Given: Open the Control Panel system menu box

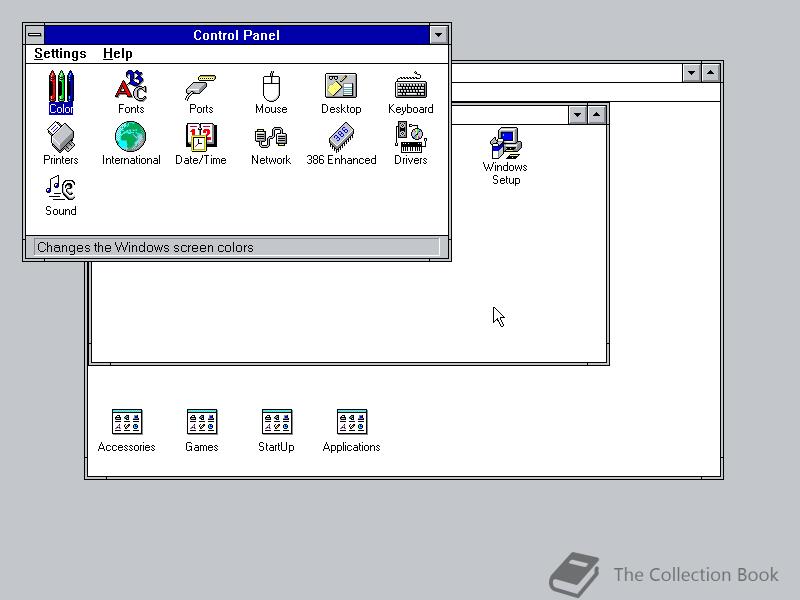Looking at the screenshot, I should (35, 35).
